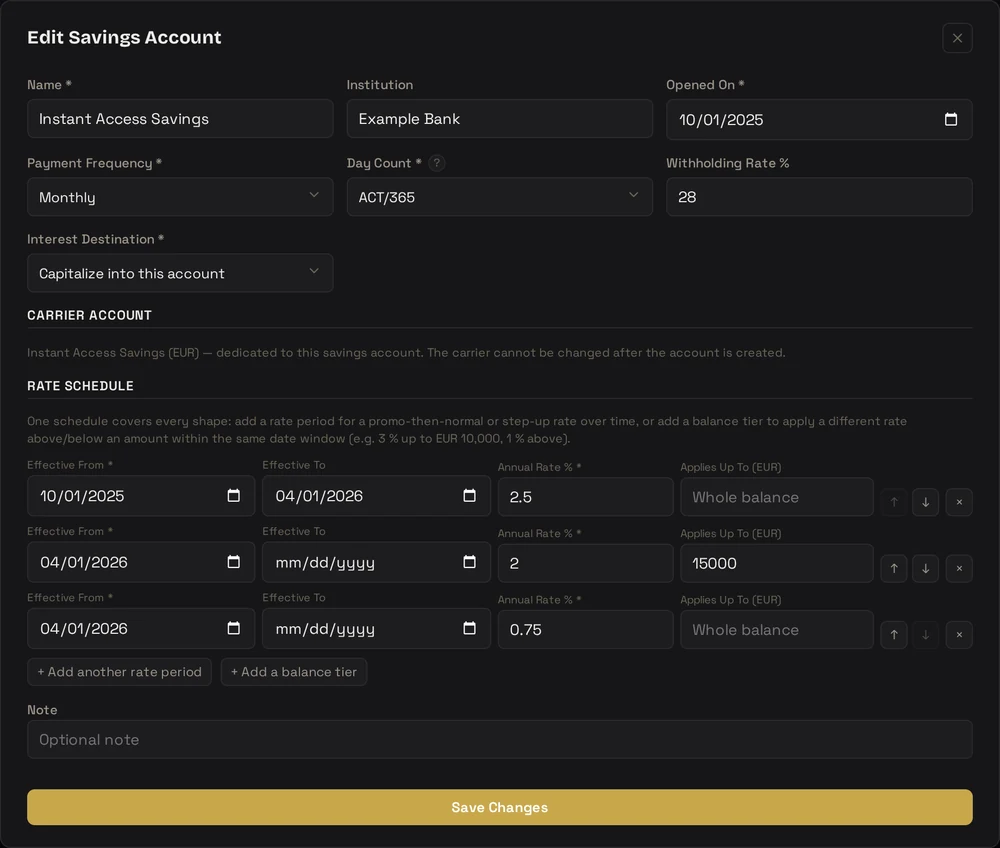This screenshot has height=848, width=1000.
Task: Delete the 15000 tier row
Action: 959,569
